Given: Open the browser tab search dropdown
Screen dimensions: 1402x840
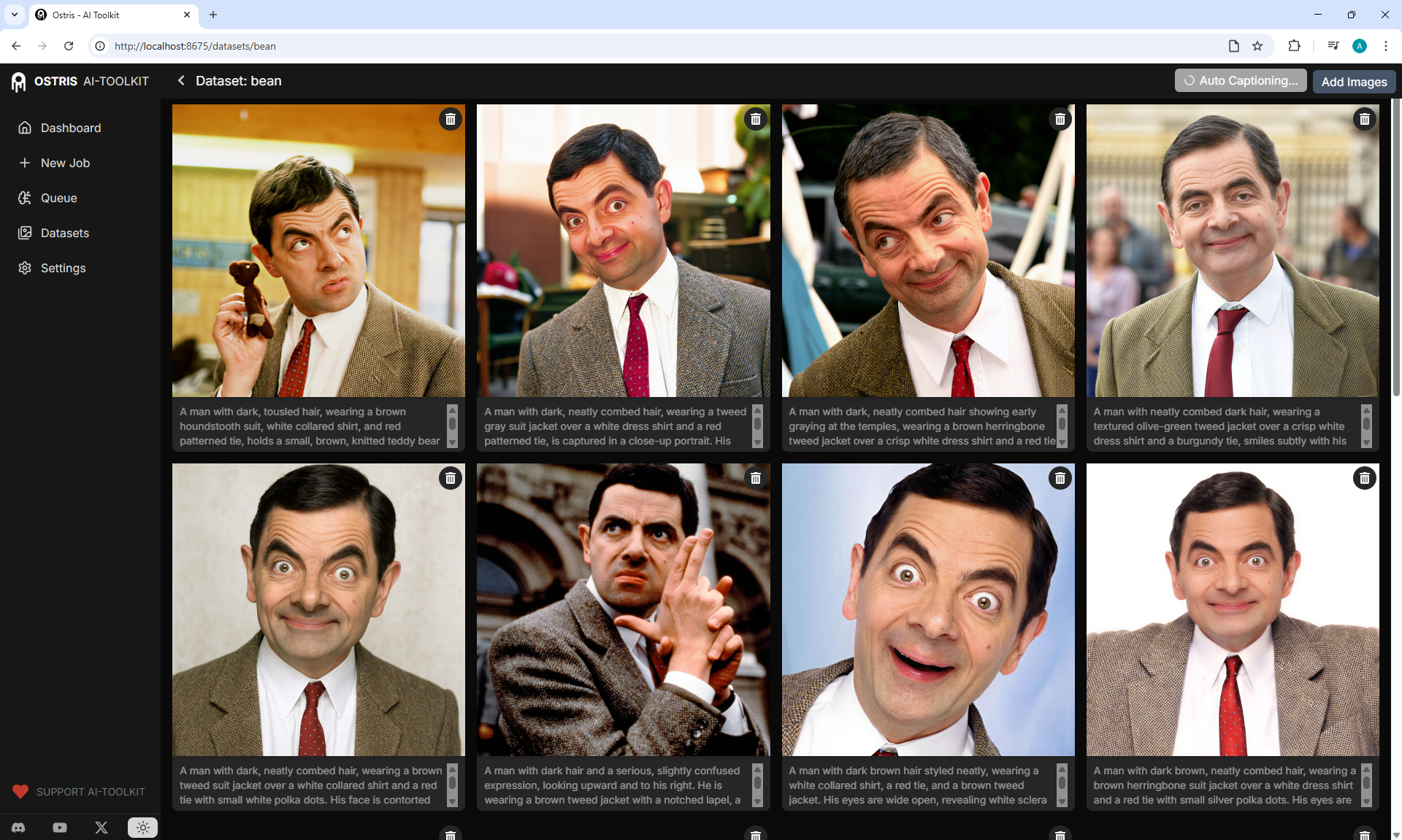Looking at the screenshot, I should pyautogui.click(x=14, y=15).
